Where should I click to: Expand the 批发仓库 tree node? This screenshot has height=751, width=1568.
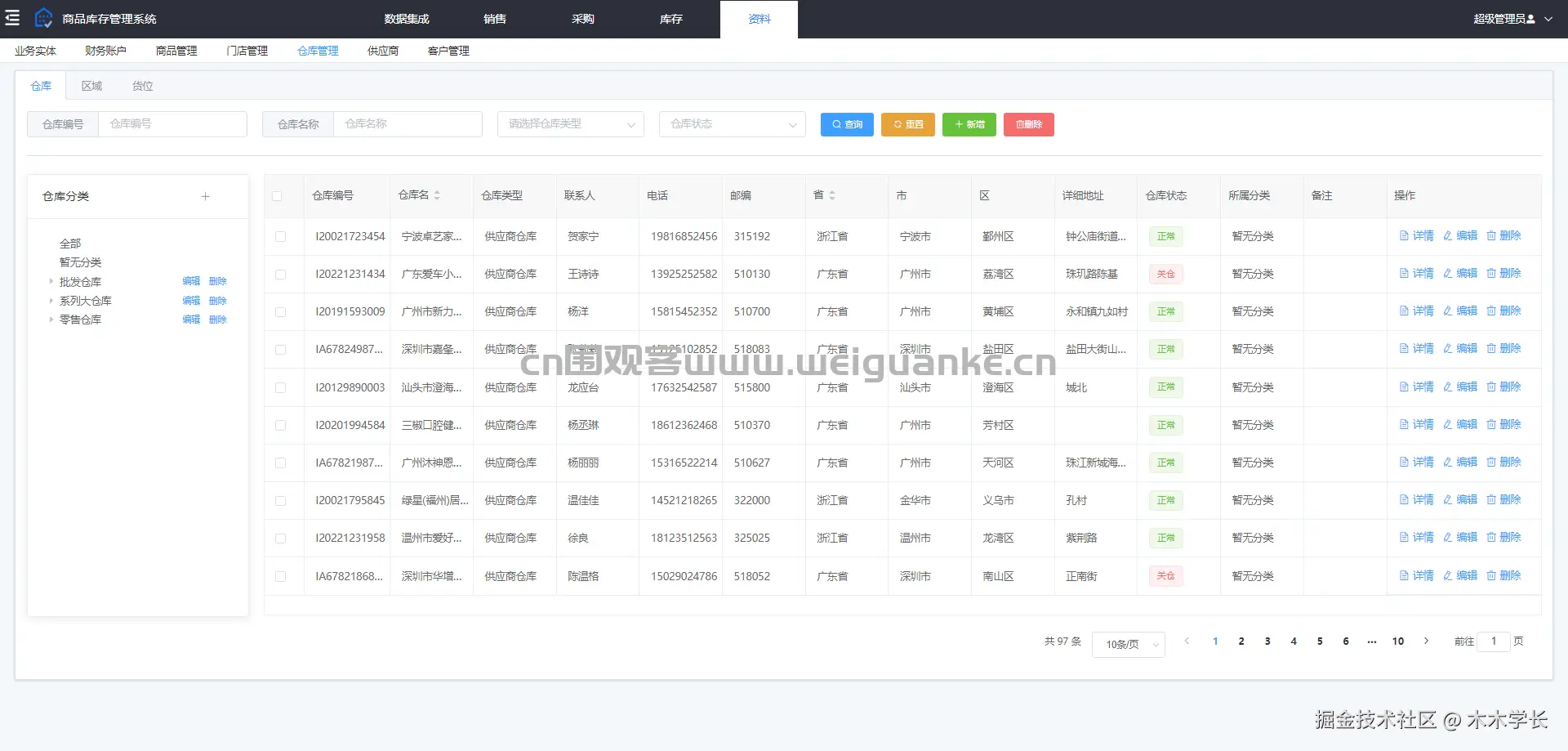click(x=51, y=282)
